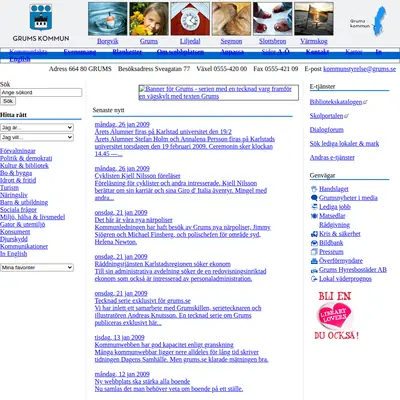Image resolution: width=400 pixels, height=400 pixels.
Task: Open news 'Cyklisten Kjell Nilsson föreläser'
Action: tap(137, 176)
